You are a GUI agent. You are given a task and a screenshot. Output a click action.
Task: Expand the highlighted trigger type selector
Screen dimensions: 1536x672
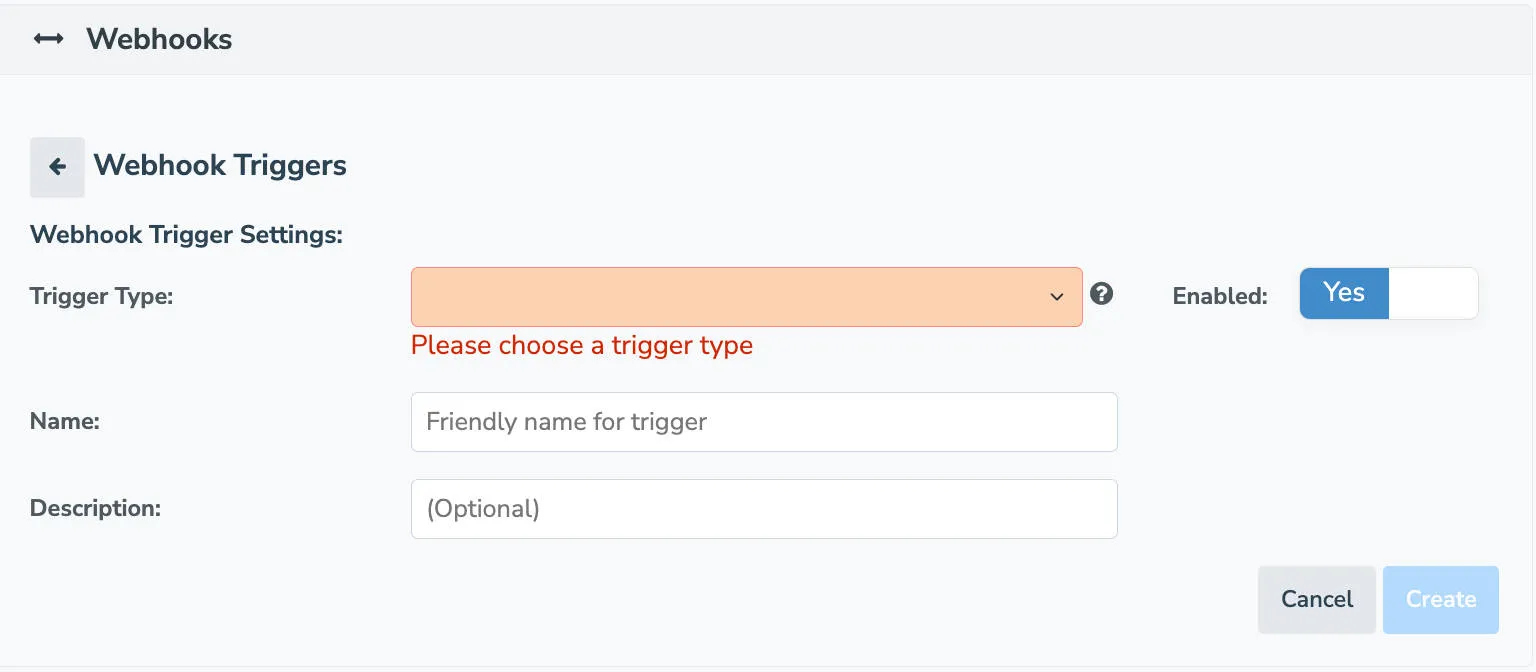tap(746, 296)
